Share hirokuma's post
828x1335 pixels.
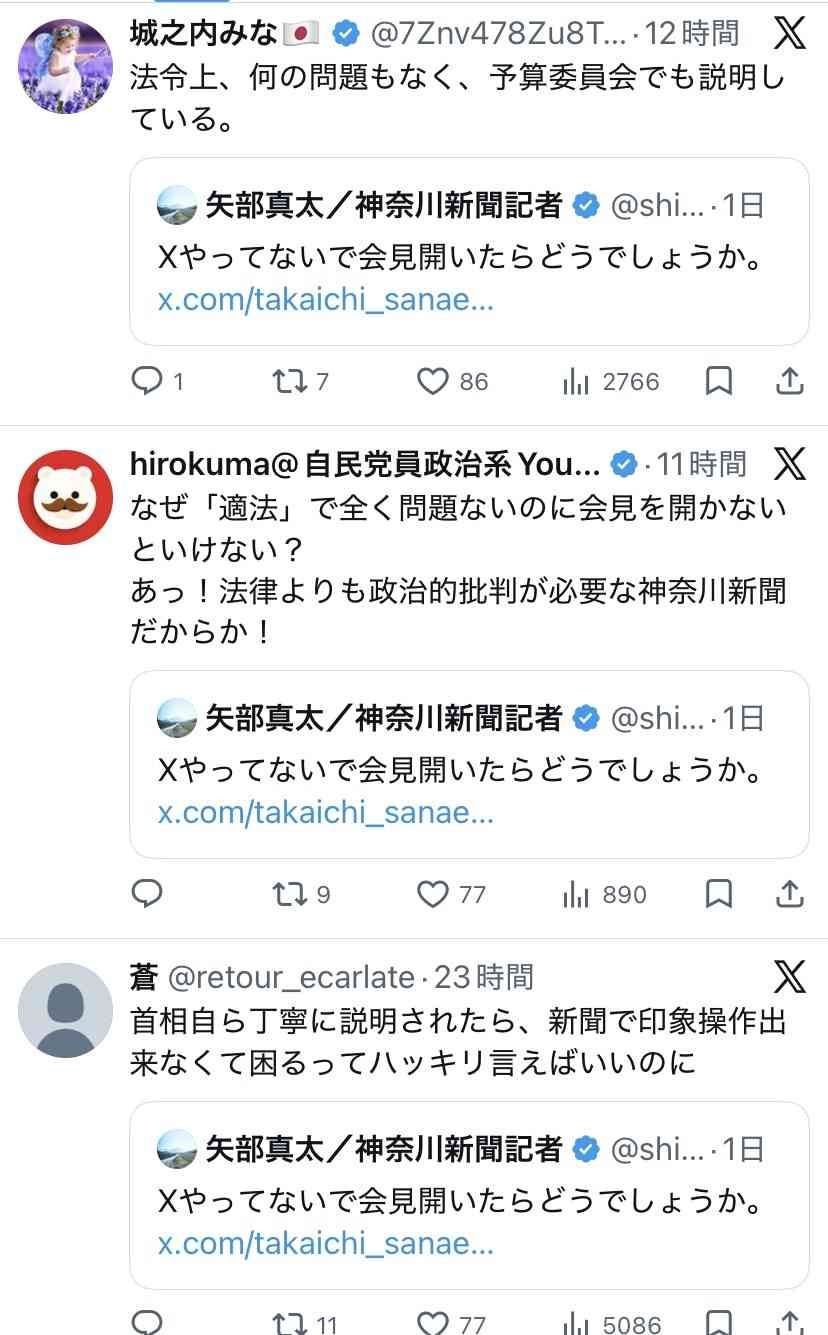789,894
